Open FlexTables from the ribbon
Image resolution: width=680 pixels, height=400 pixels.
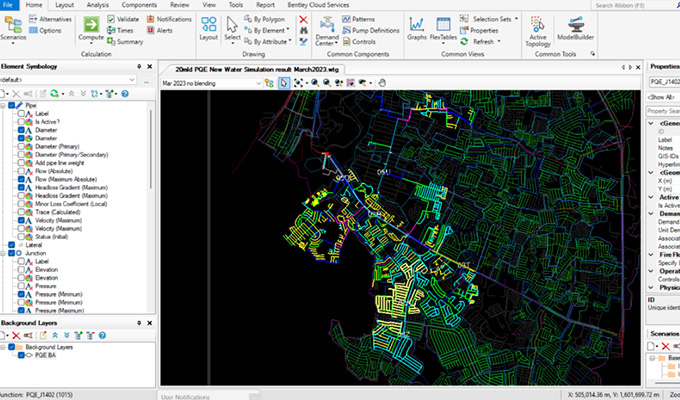[x=441, y=26]
